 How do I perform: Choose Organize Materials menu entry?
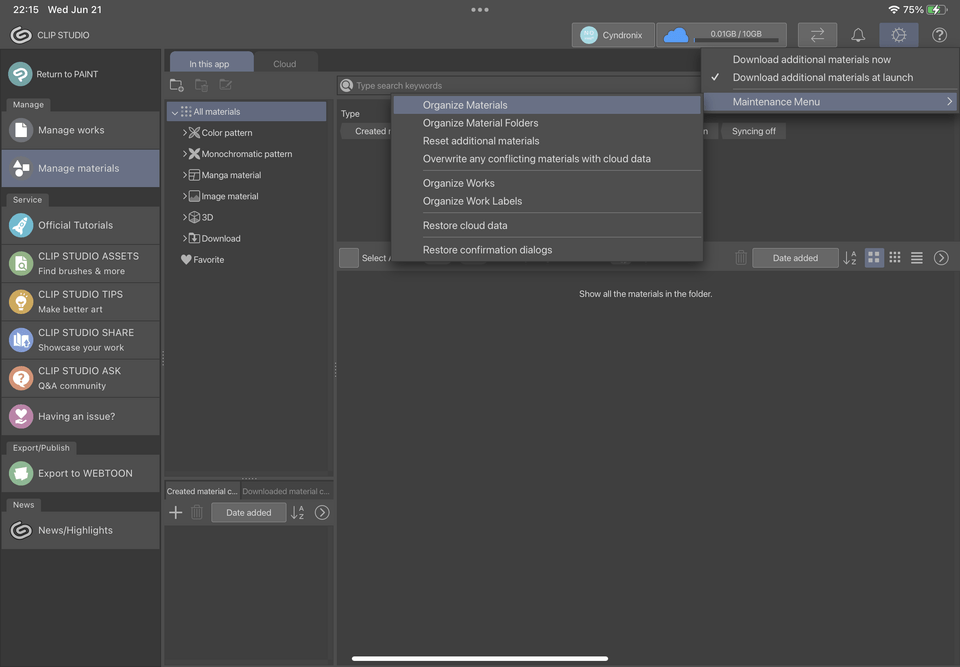pyautogui.click(x=547, y=105)
